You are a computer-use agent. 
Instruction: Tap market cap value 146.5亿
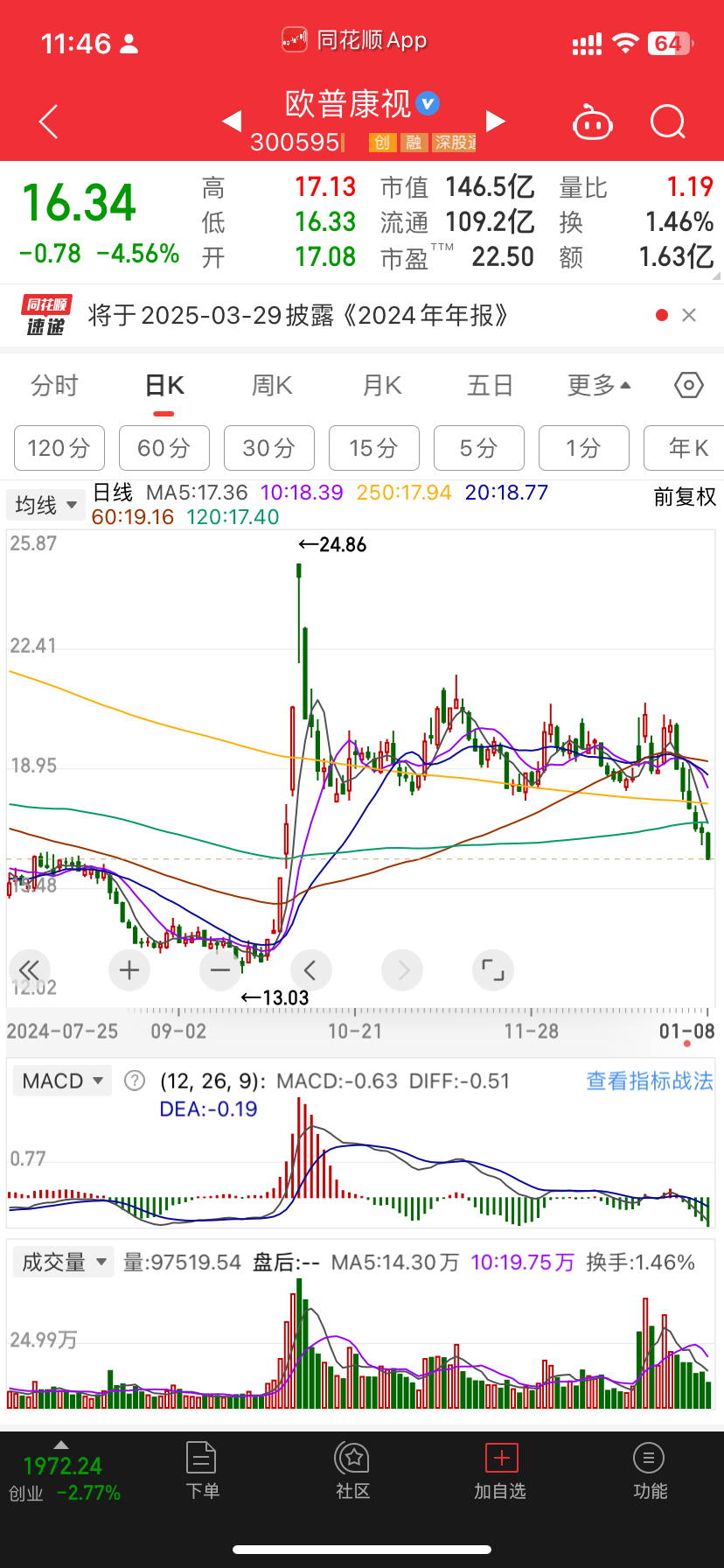click(x=490, y=186)
